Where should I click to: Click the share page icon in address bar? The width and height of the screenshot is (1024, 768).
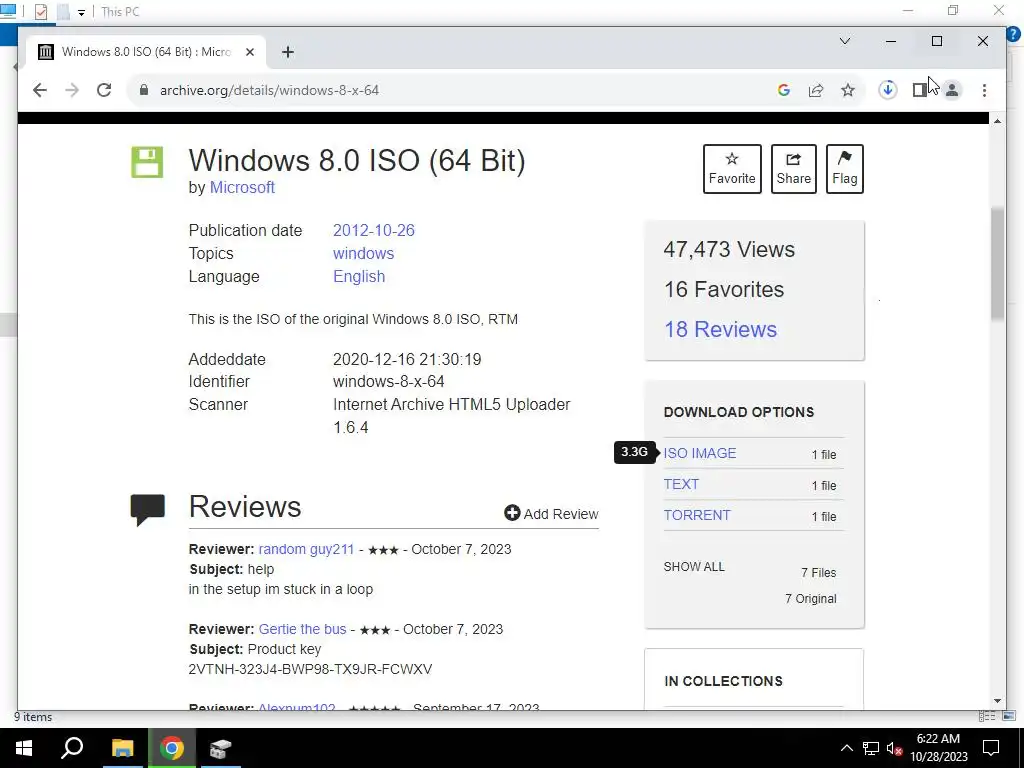[x=816, y=90]
